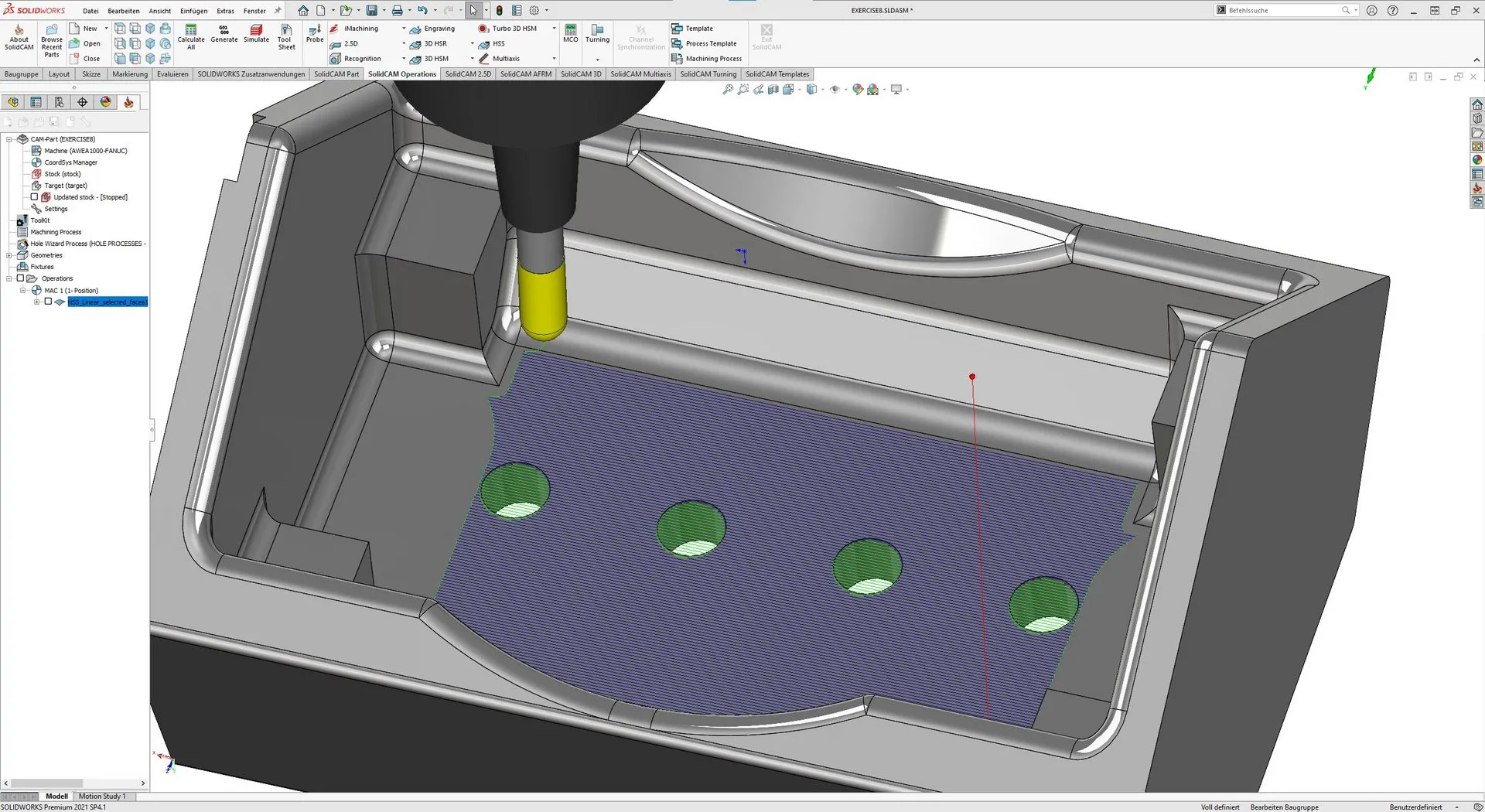
Task: Toggle the Updated stock checkbox
Action: click(x=34, y=197)
